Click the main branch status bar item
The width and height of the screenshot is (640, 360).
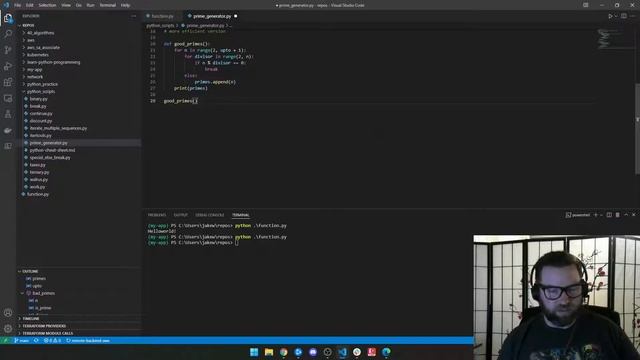(21, 340)
